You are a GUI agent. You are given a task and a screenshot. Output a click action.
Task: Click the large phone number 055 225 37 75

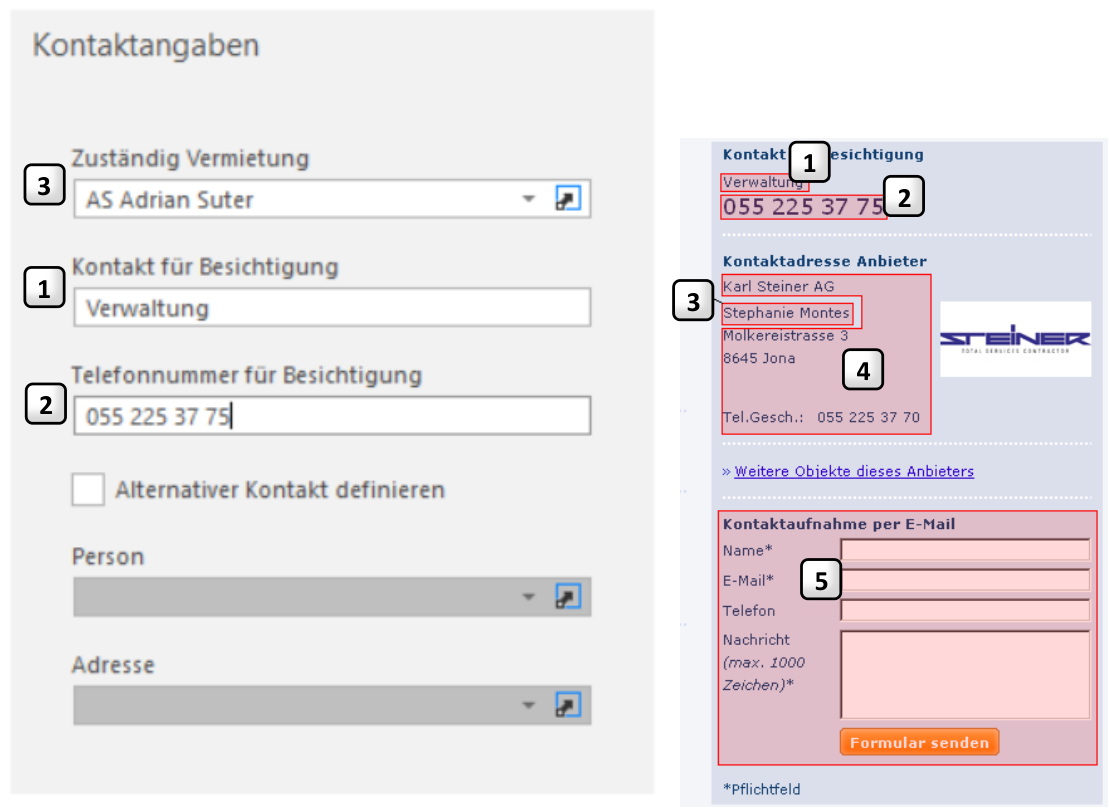803,207
